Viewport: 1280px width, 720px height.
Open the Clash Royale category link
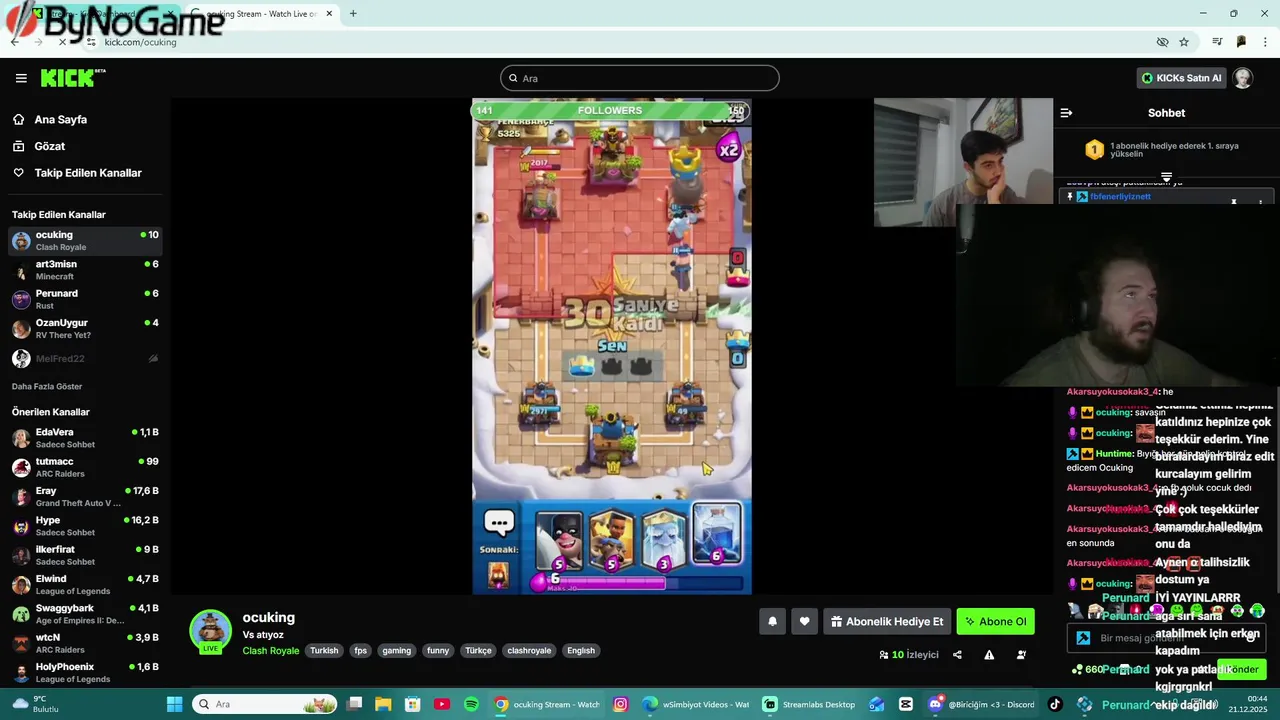click(x=271, y=650)
